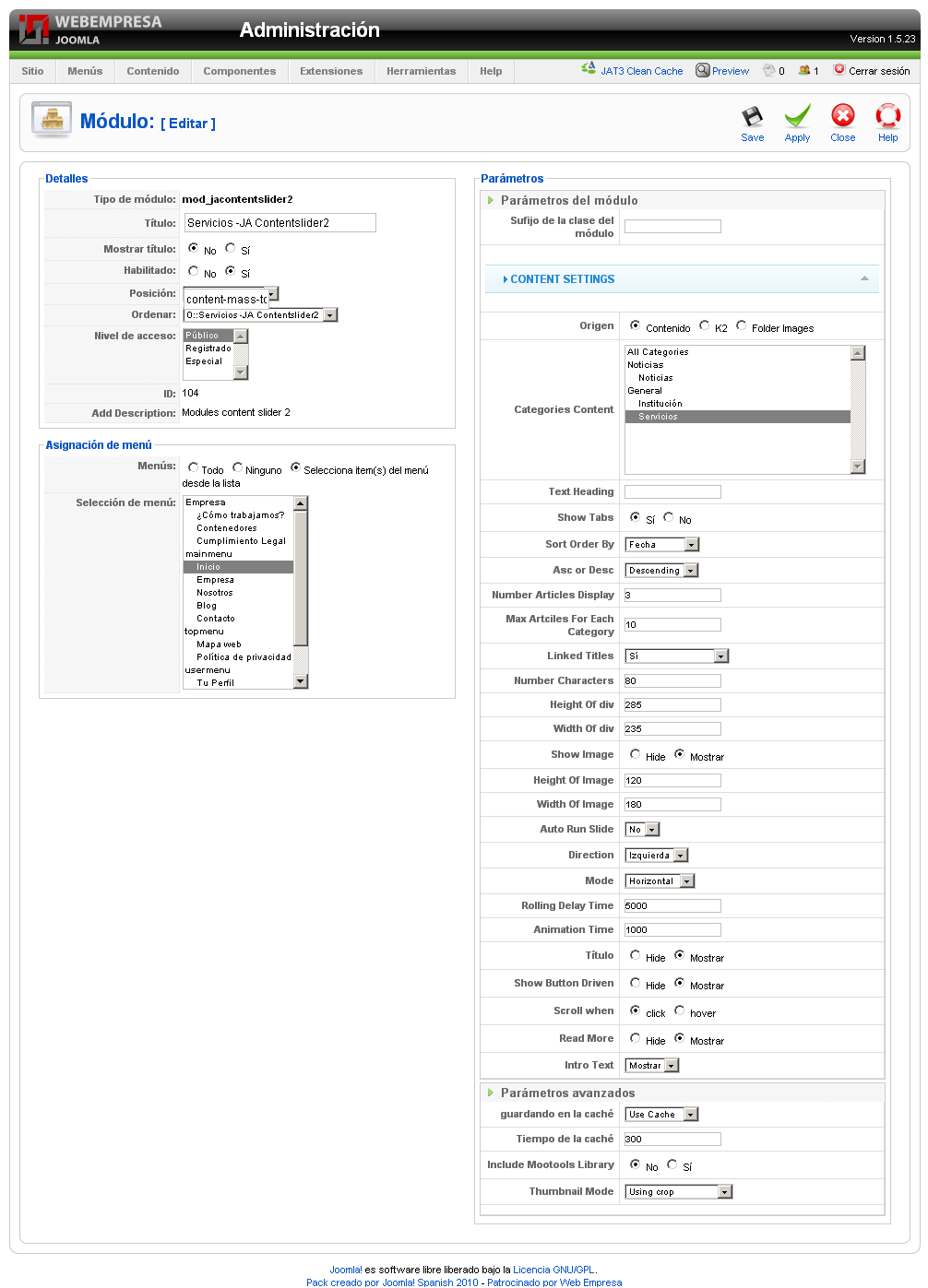Select All Categories in Categories Content
Viewport: 928px width, 1288px height.
click(x=737, y=352)
